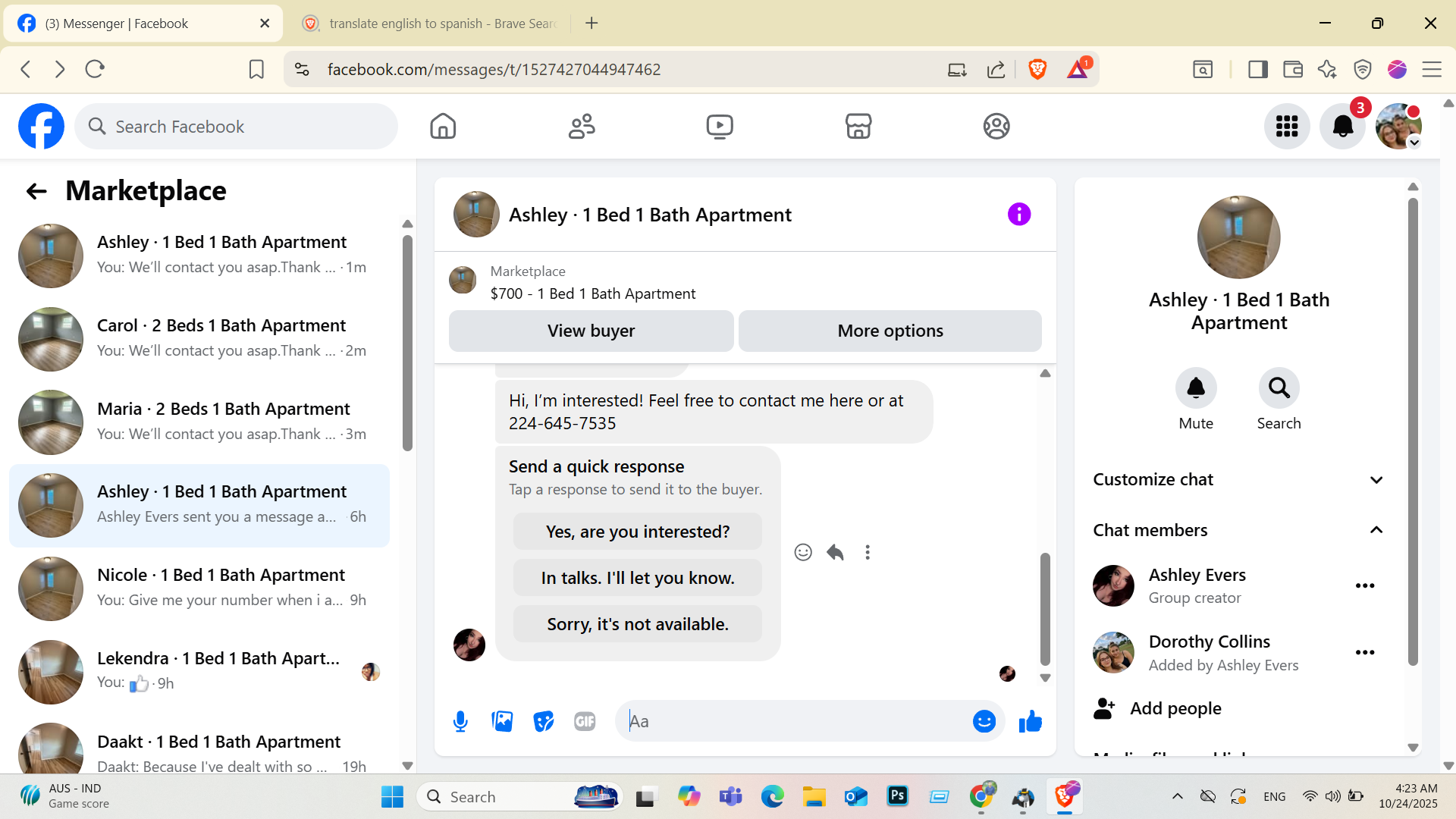The image size is (1456, 819).
Task: Click the View buyer button
Action: [591, 331]
